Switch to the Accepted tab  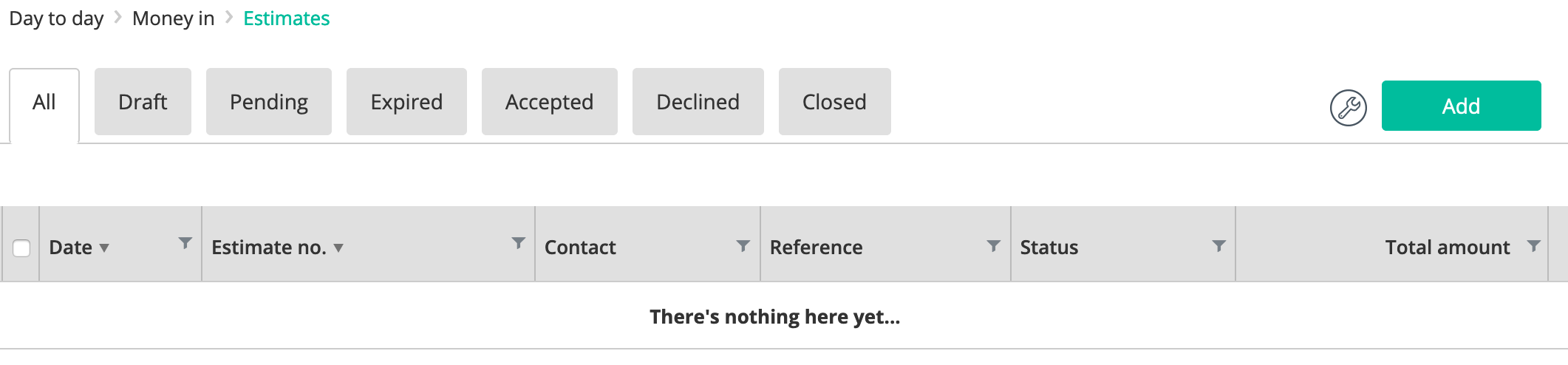[x=550, y=101]
